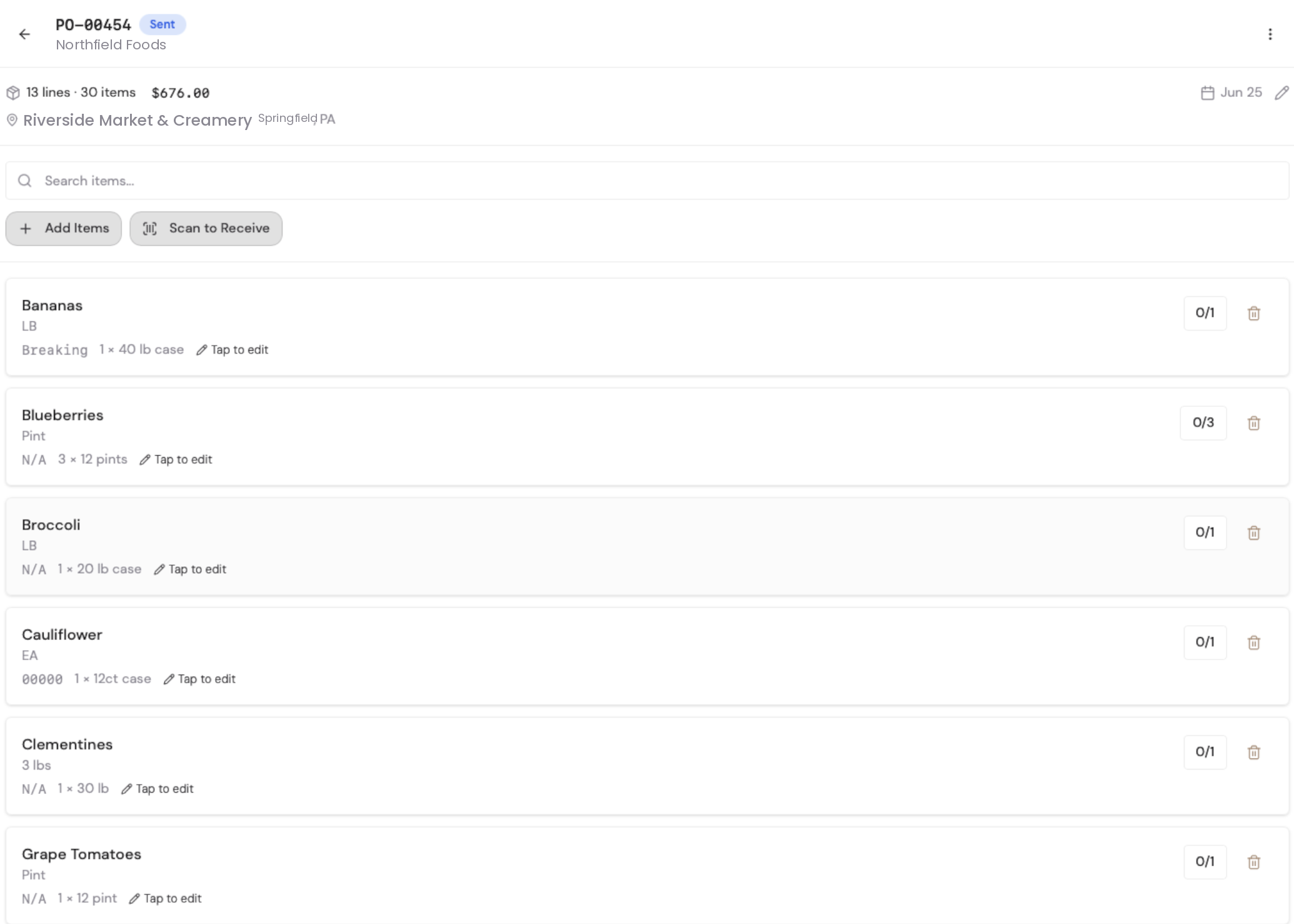Delete the Blueberries line item
This screenshot has height=924, width=1294.
[1253, 423]
